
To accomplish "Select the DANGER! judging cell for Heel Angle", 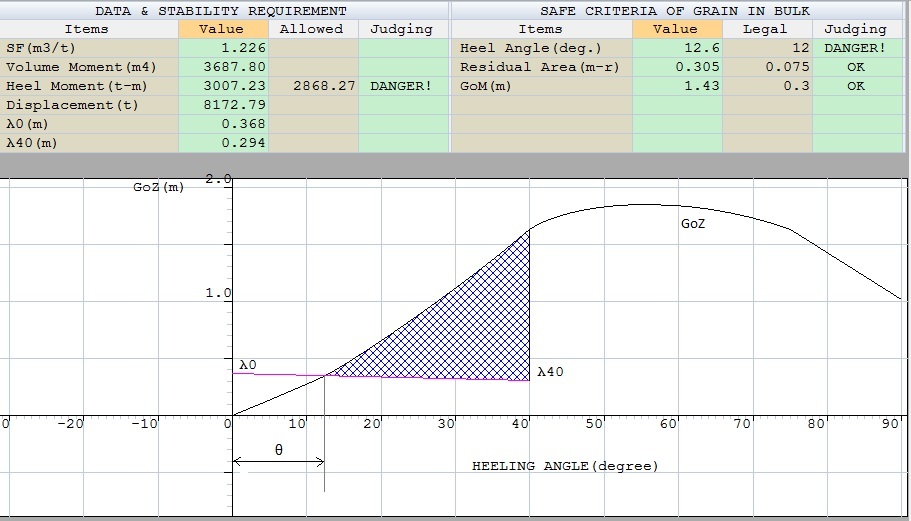I will click(855, 48).
